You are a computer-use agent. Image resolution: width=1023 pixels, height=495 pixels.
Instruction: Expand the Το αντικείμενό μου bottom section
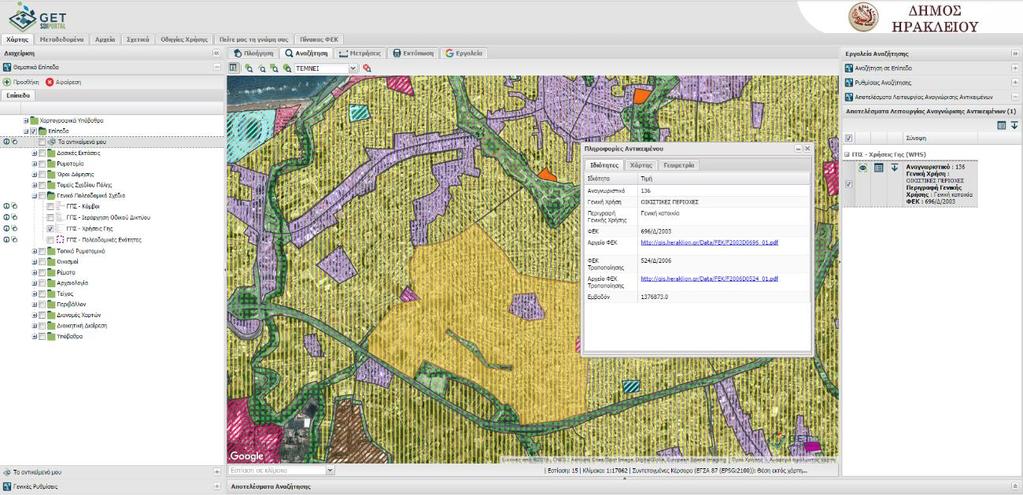pos(217,471)
